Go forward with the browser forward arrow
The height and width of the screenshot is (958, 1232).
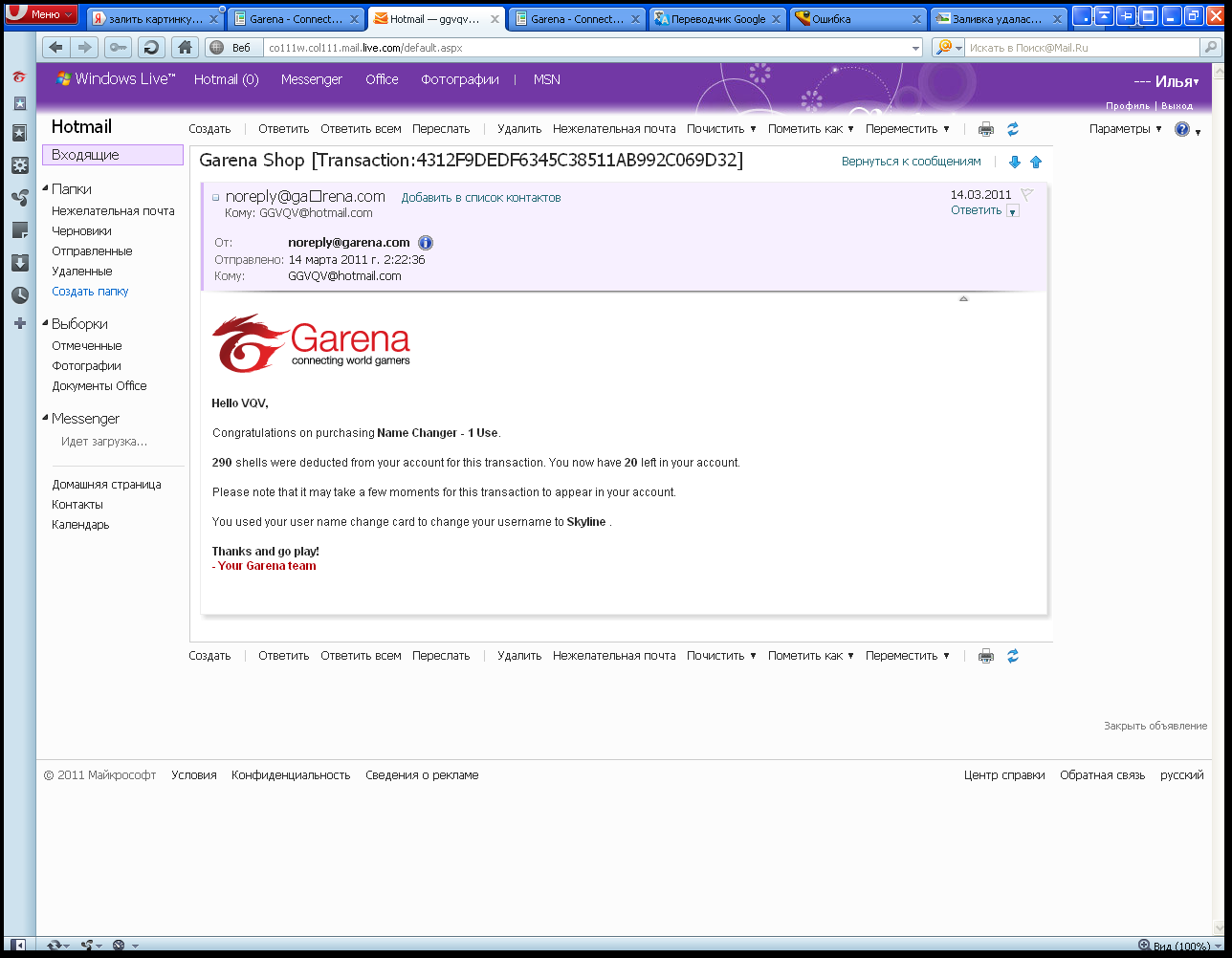85,48
